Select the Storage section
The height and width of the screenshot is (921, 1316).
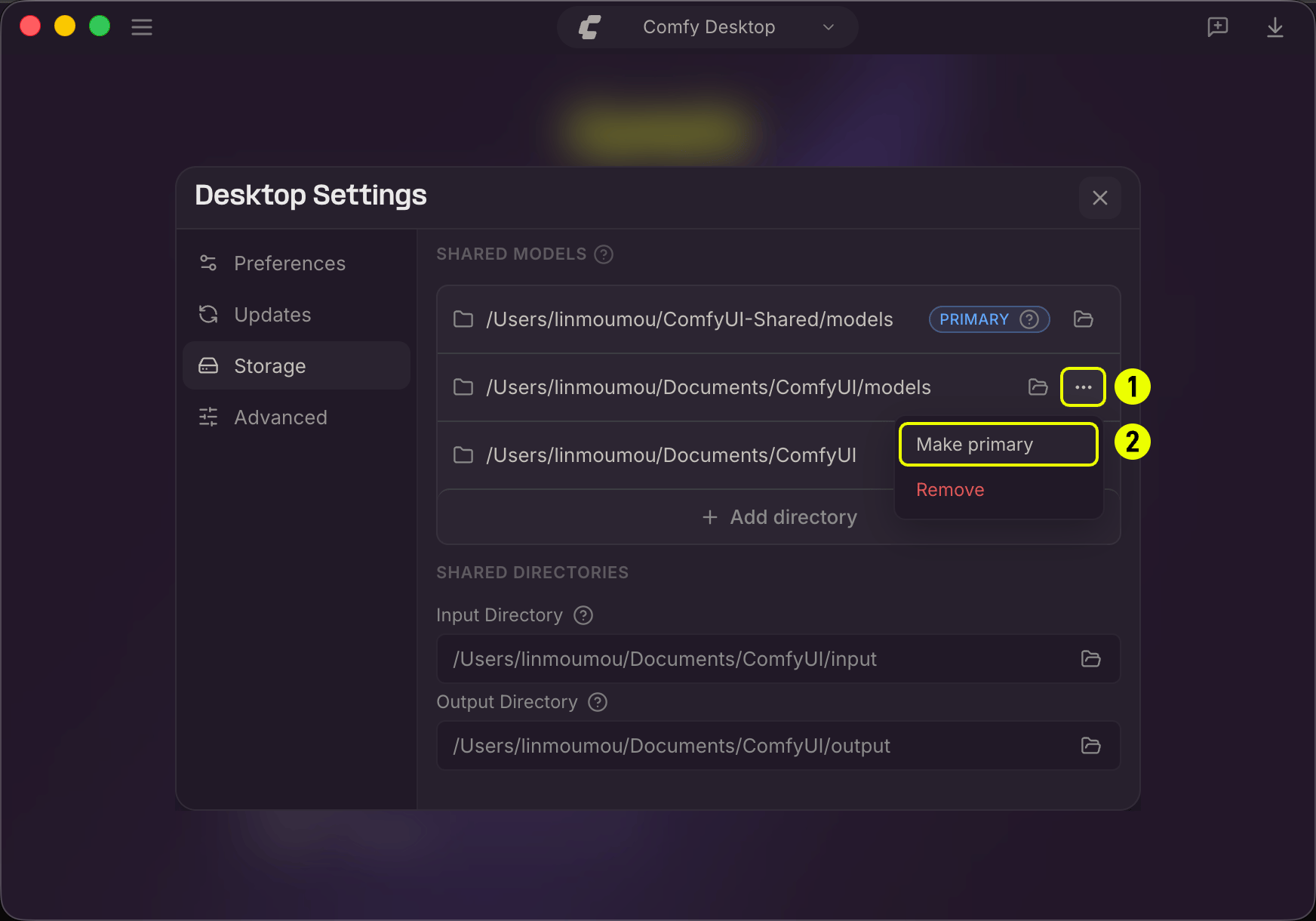[x=297, y=366]
